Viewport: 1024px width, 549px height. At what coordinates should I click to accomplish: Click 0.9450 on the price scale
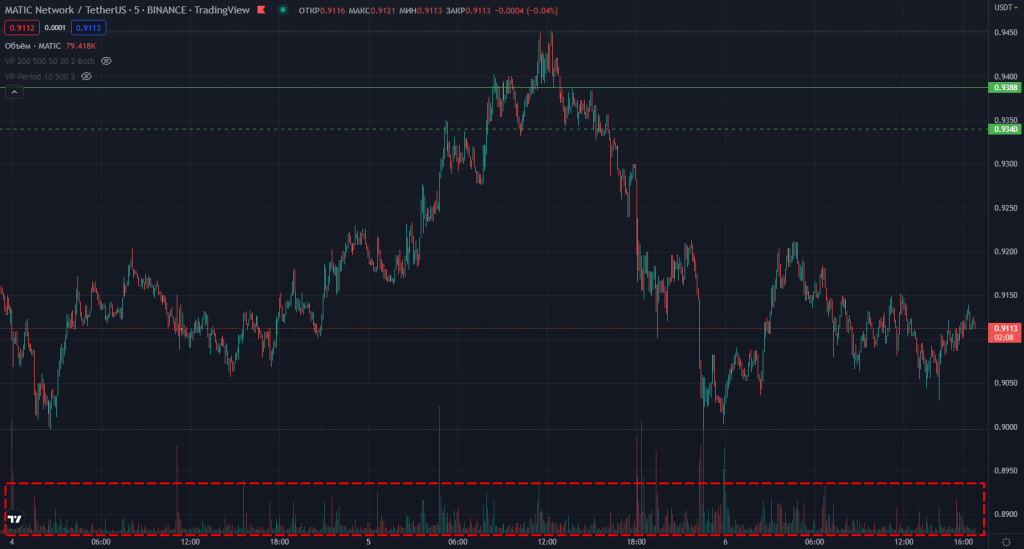tap(1006, 32)
